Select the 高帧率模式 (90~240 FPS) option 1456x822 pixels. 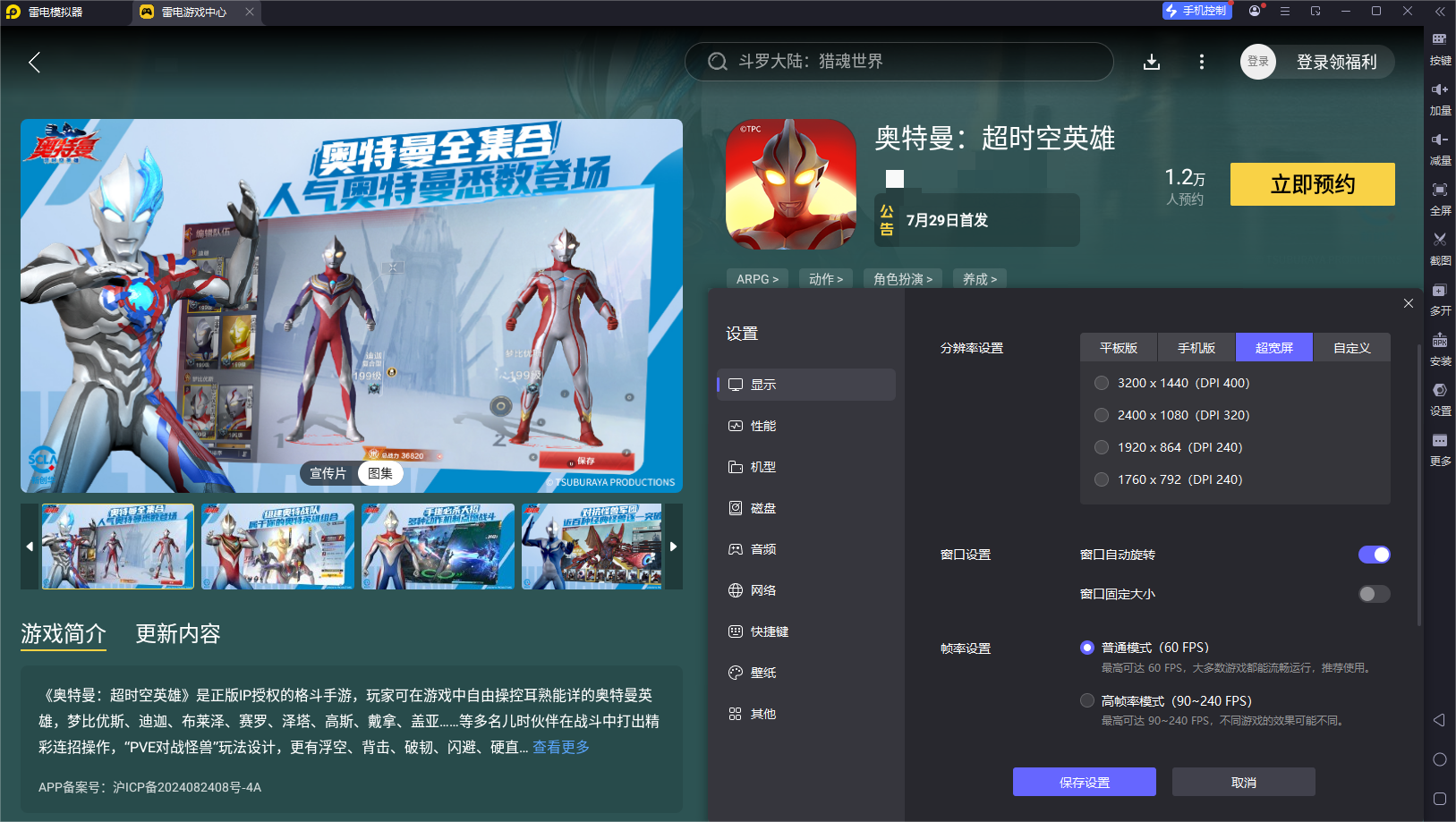[1087, 700]
